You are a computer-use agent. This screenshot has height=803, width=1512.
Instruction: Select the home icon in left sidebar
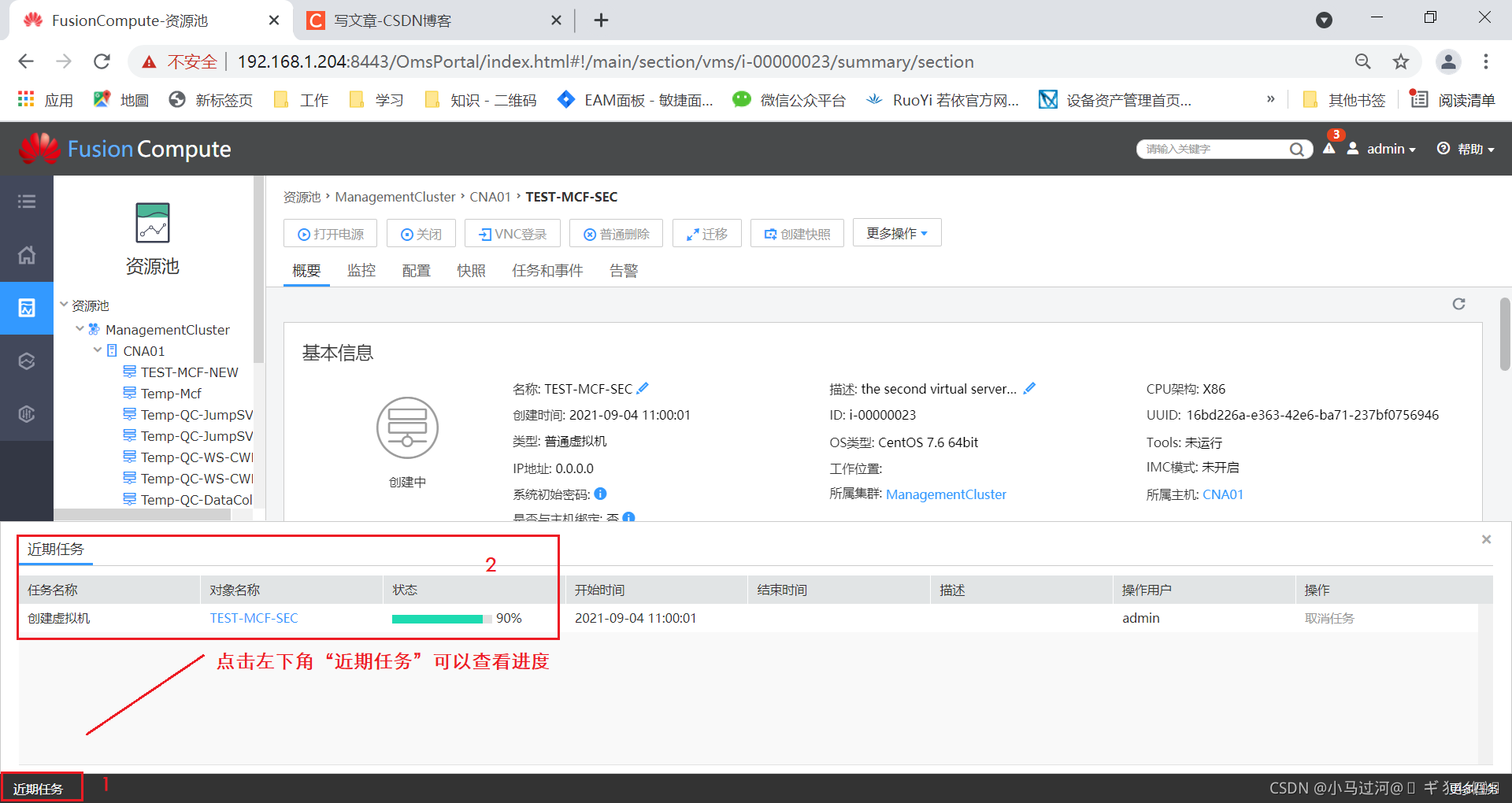click(x=27, y=255)
